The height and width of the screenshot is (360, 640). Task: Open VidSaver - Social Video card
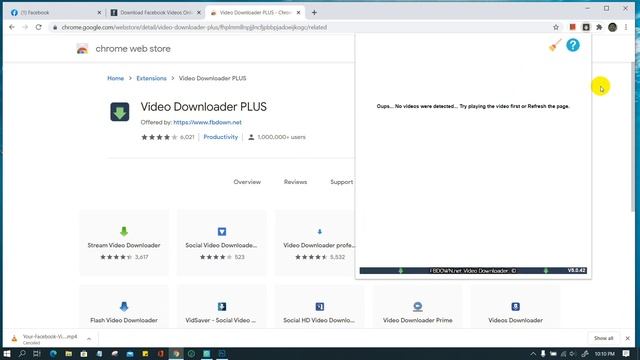coord(222,307)
